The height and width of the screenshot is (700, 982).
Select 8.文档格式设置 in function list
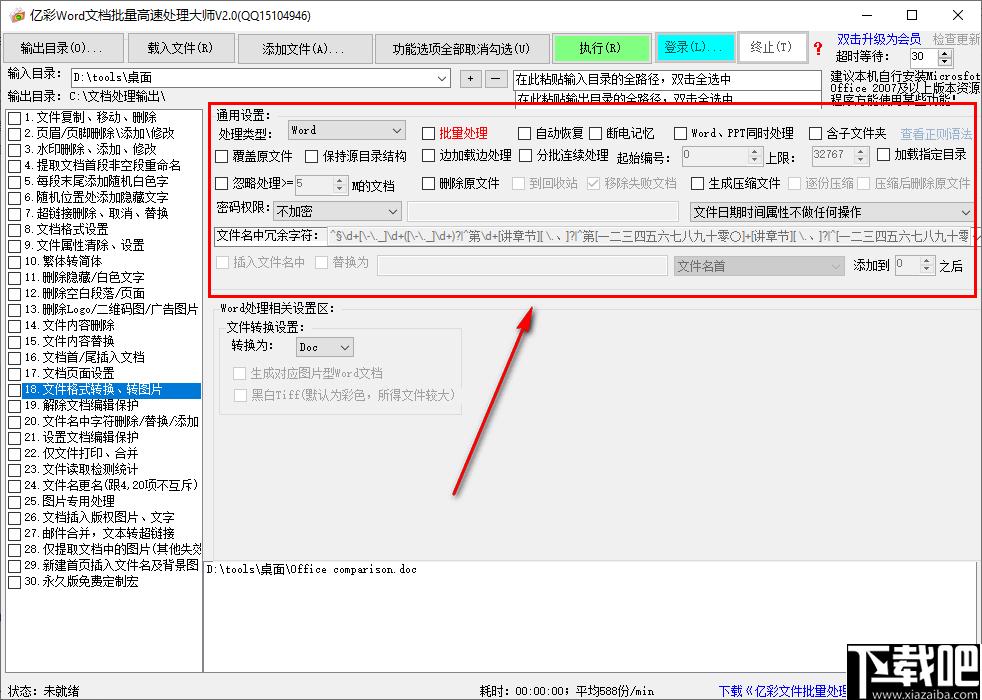[66, 229]
